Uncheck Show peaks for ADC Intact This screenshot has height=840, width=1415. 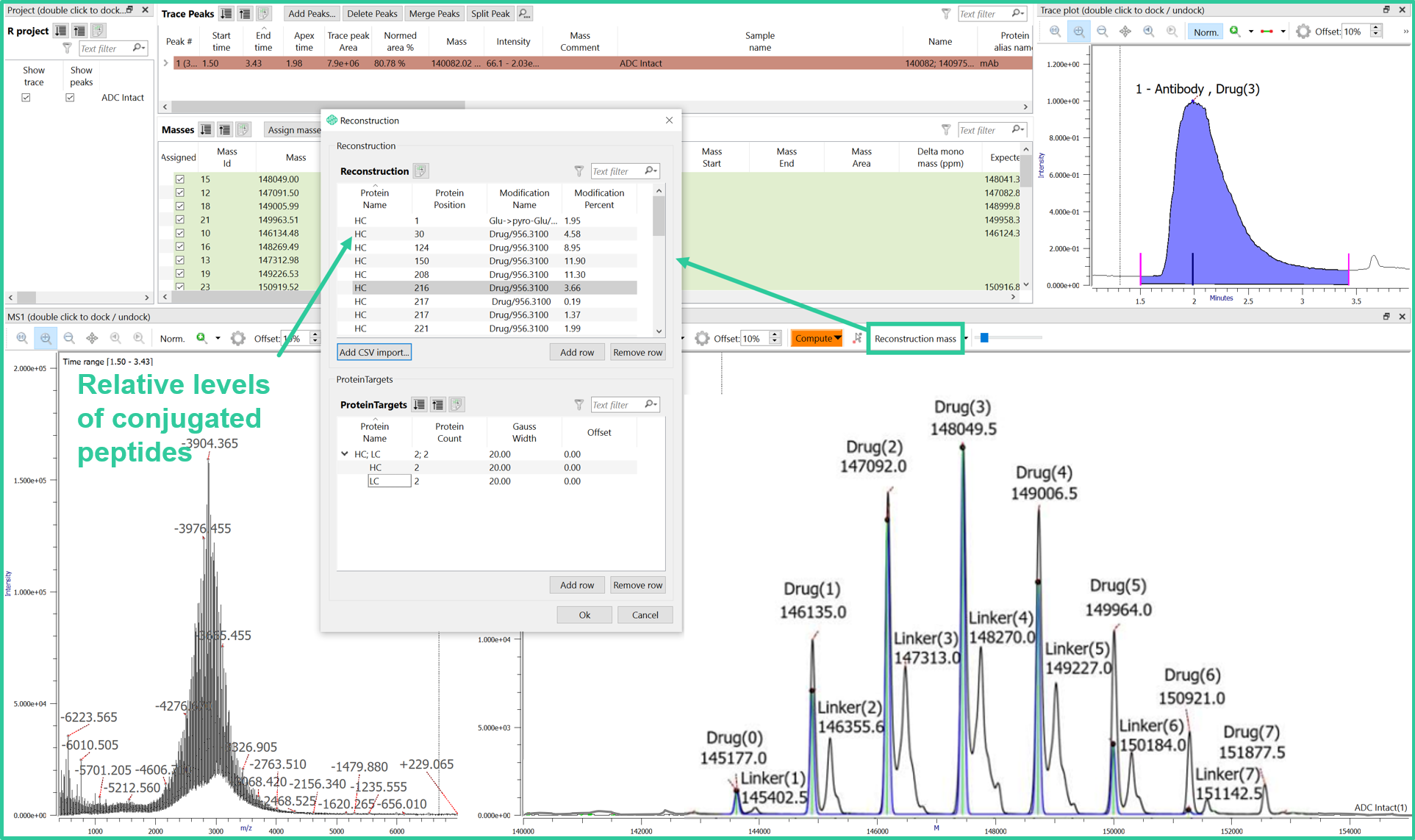[70, 97]
